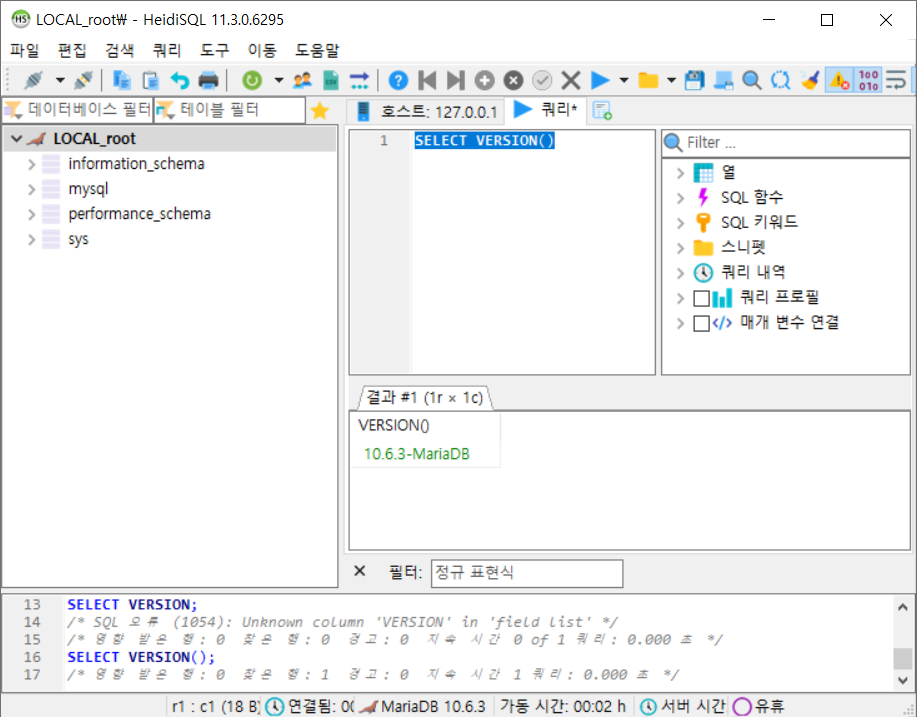Click the 정규 표현식 filter input
The image size is (917, 717).
[x=527, y=573]
